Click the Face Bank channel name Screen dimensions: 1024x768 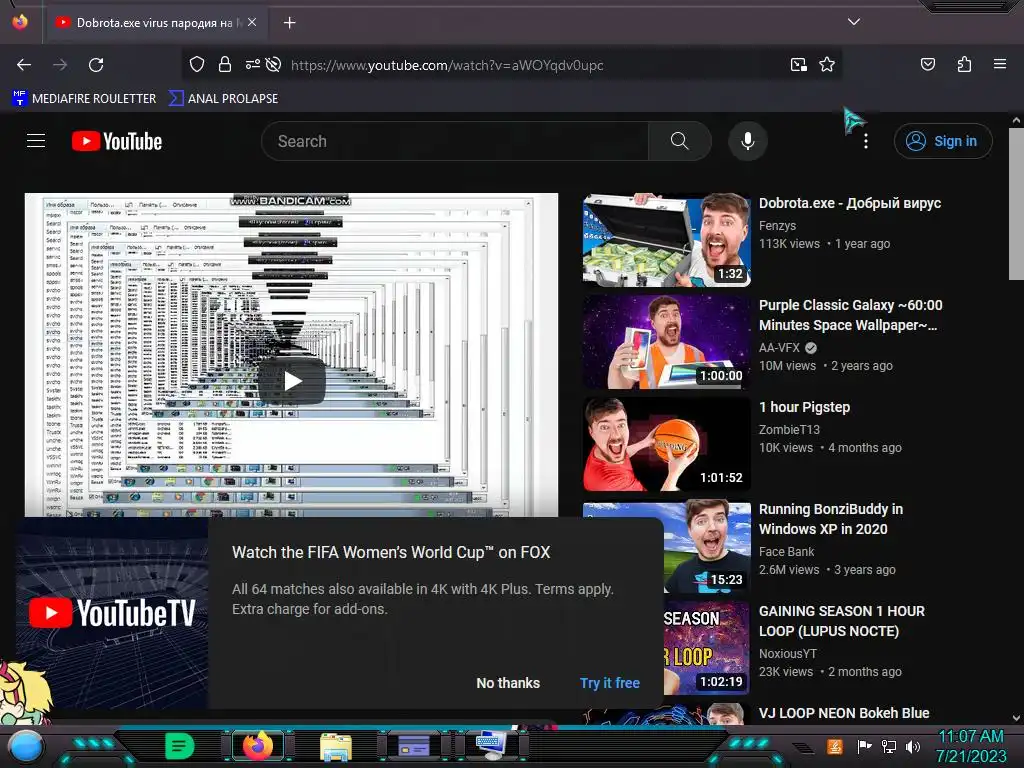pyautogui.click(x=786, y=552)
